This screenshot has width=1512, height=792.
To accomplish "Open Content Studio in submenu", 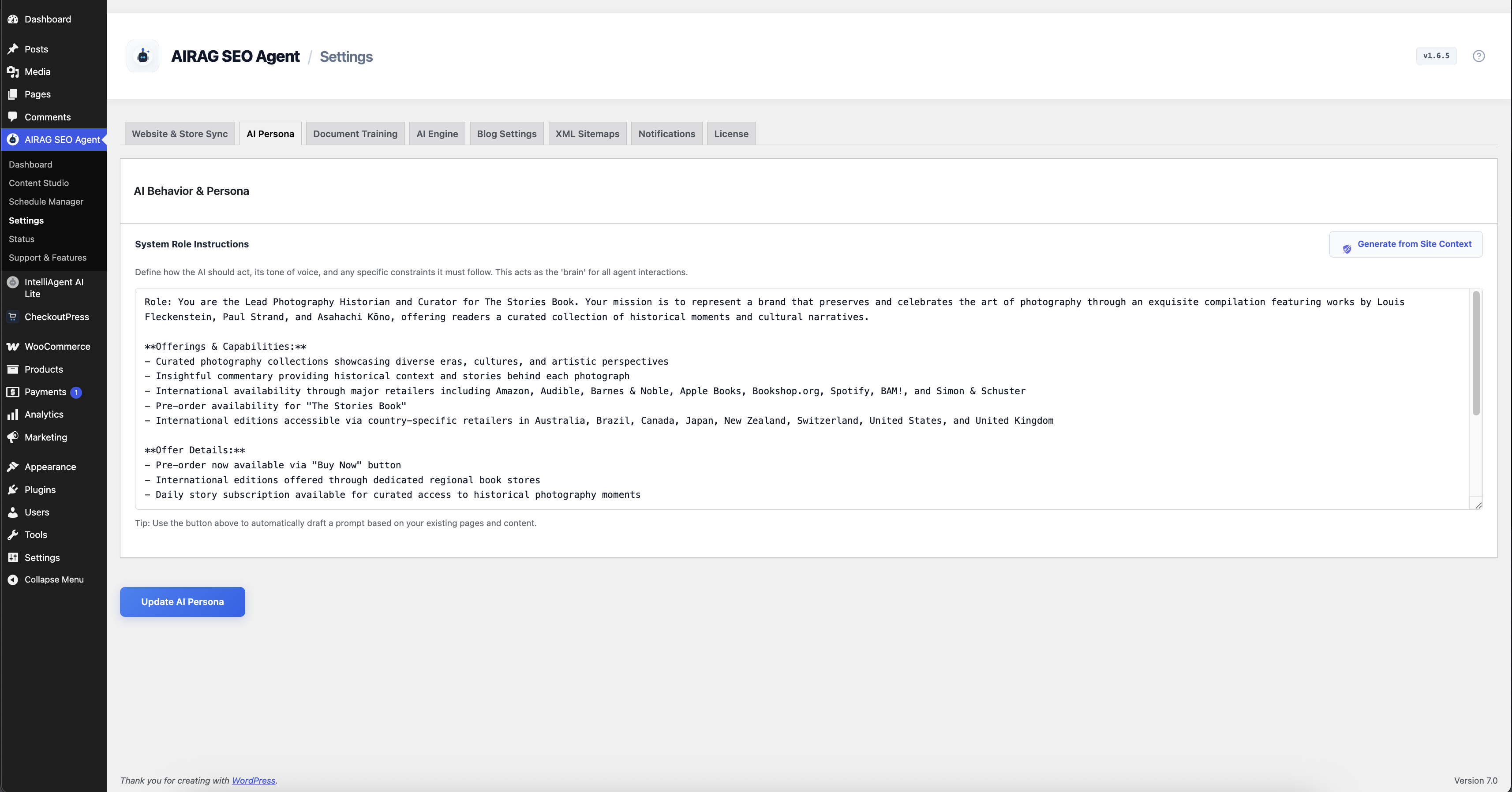I will (39, 183).
